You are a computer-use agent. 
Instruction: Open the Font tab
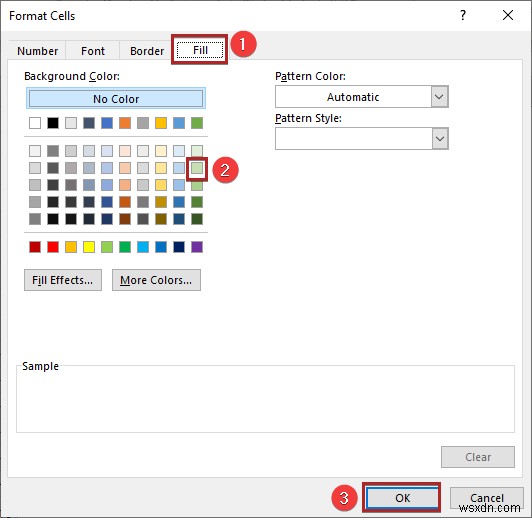(93, 51)
